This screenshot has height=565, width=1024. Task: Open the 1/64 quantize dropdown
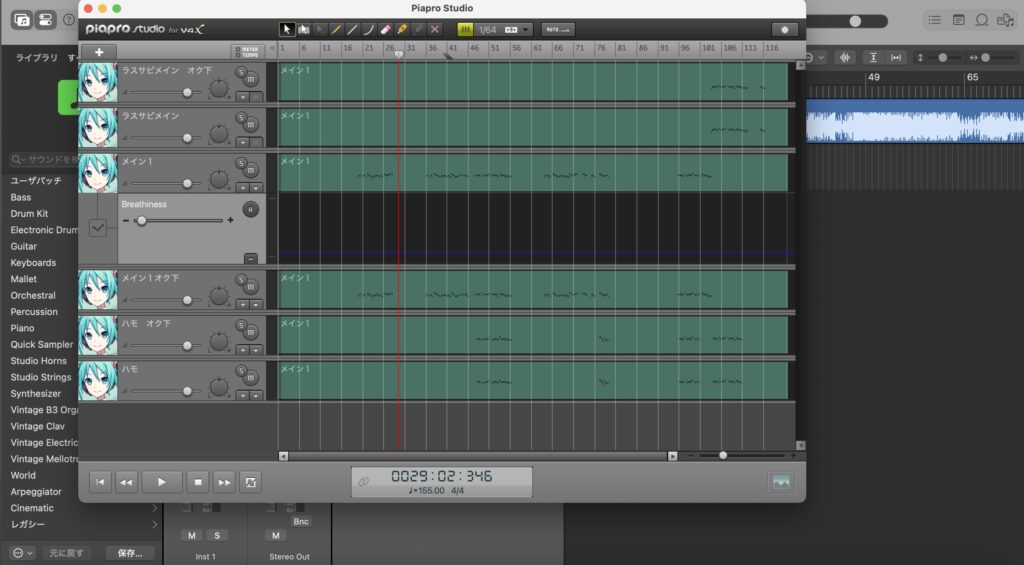pos(504,29)
